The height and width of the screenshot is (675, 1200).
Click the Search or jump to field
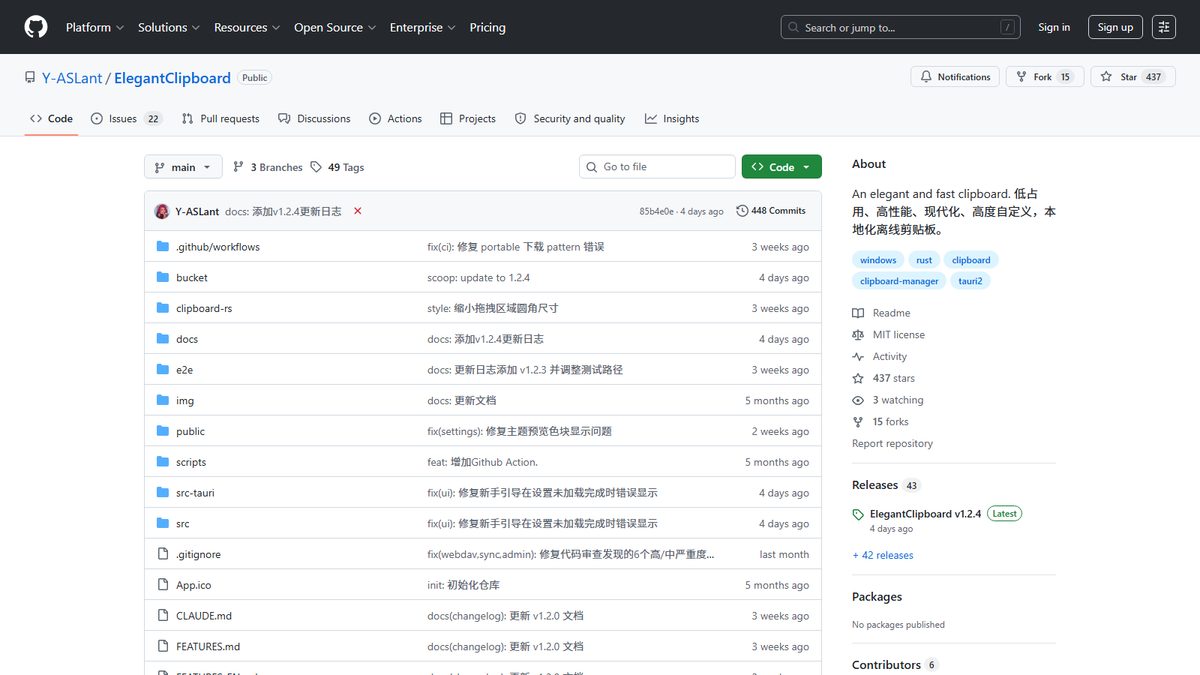pos(900,27)
